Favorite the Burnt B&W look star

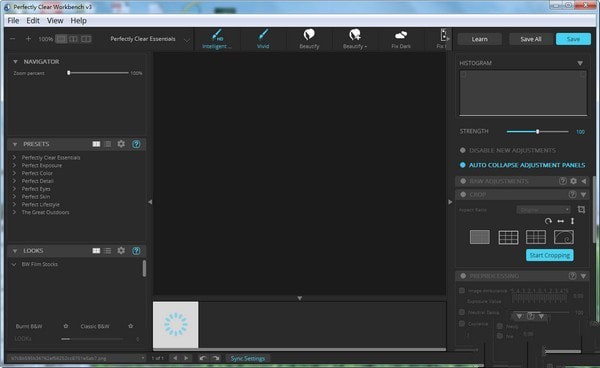[65, 326]
